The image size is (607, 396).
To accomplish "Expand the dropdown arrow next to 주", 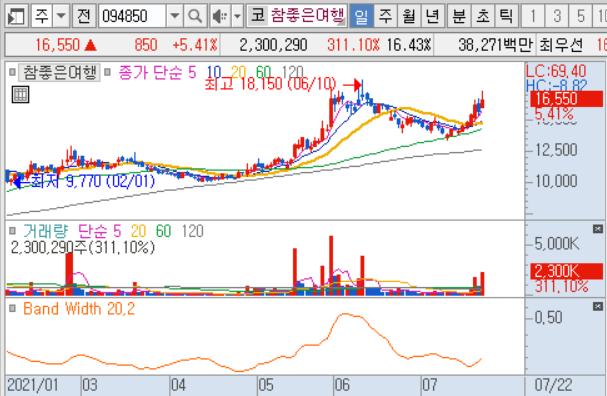I will [x=61, y=16].
